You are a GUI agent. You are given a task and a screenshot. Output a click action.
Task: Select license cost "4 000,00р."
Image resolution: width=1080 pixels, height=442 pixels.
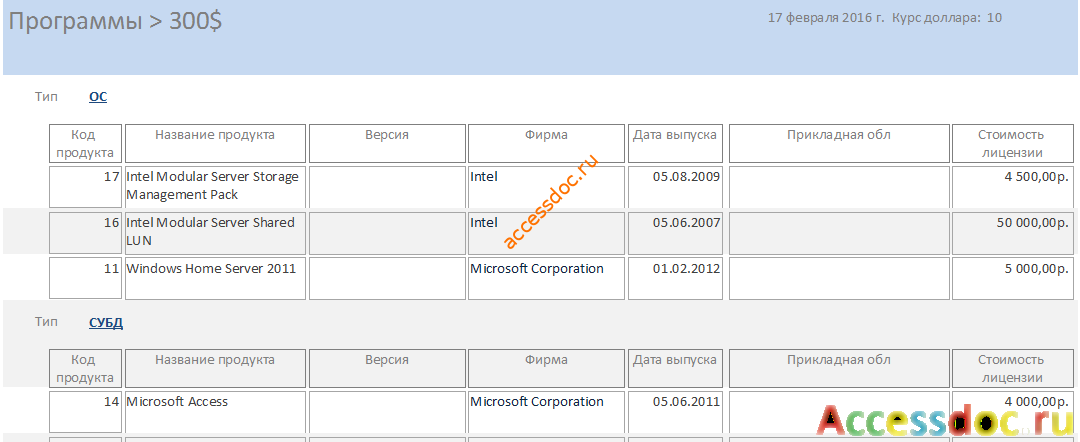(x=1012, y=412)
